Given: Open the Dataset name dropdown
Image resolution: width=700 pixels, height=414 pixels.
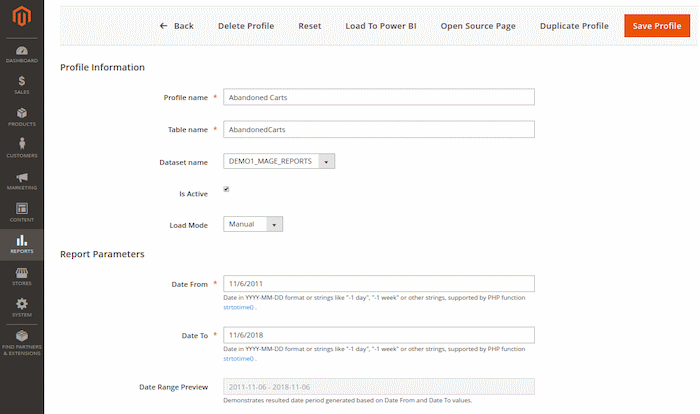Looking at the screenshot, I should click(x=279, y=161).
